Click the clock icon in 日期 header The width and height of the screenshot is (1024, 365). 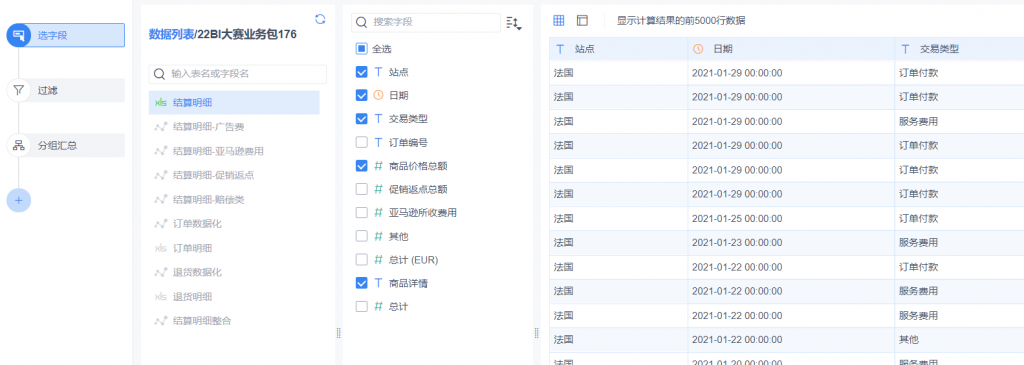(x=698, y=49)
